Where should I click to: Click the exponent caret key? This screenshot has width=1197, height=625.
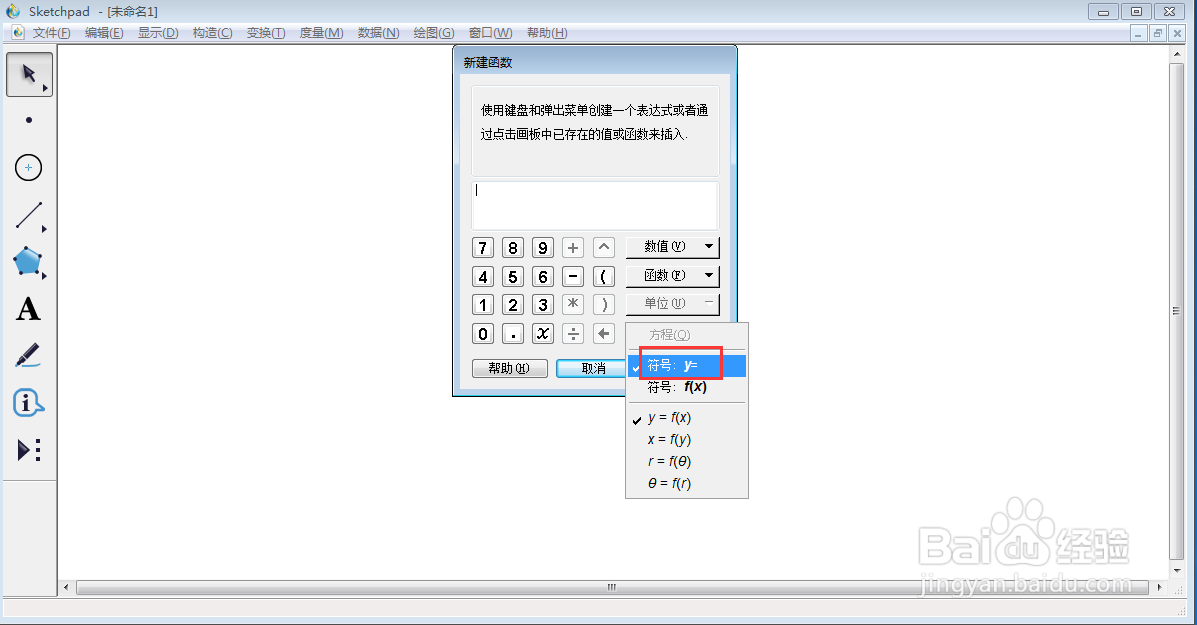pos(604,248)
